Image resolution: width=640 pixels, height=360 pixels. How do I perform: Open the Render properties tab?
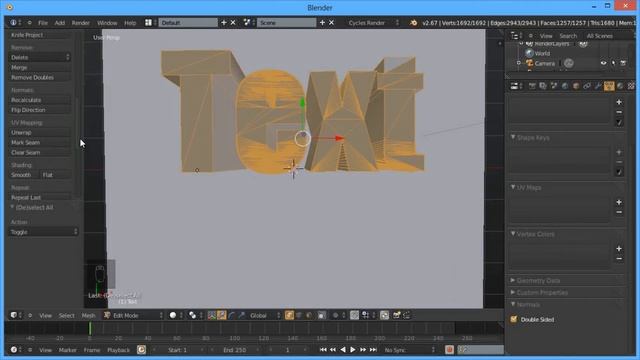coord(532,86)
